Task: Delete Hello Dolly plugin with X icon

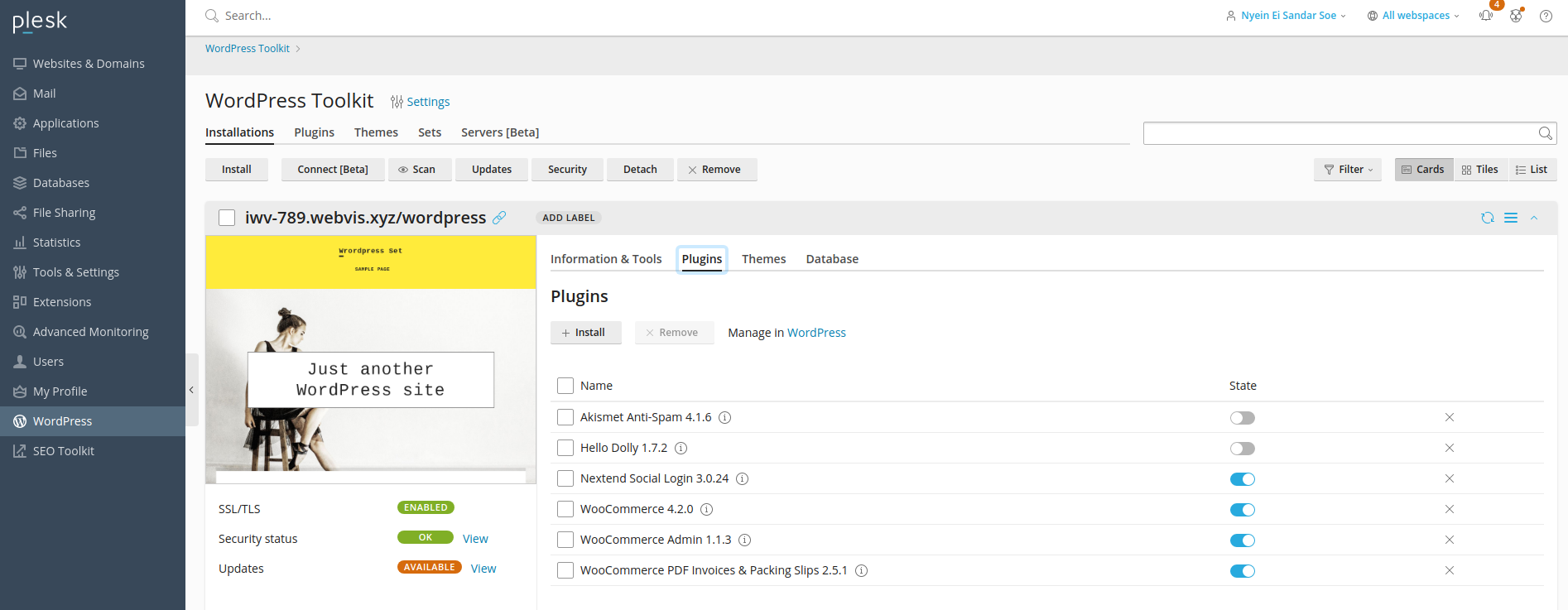Action: coord(1450,448)
